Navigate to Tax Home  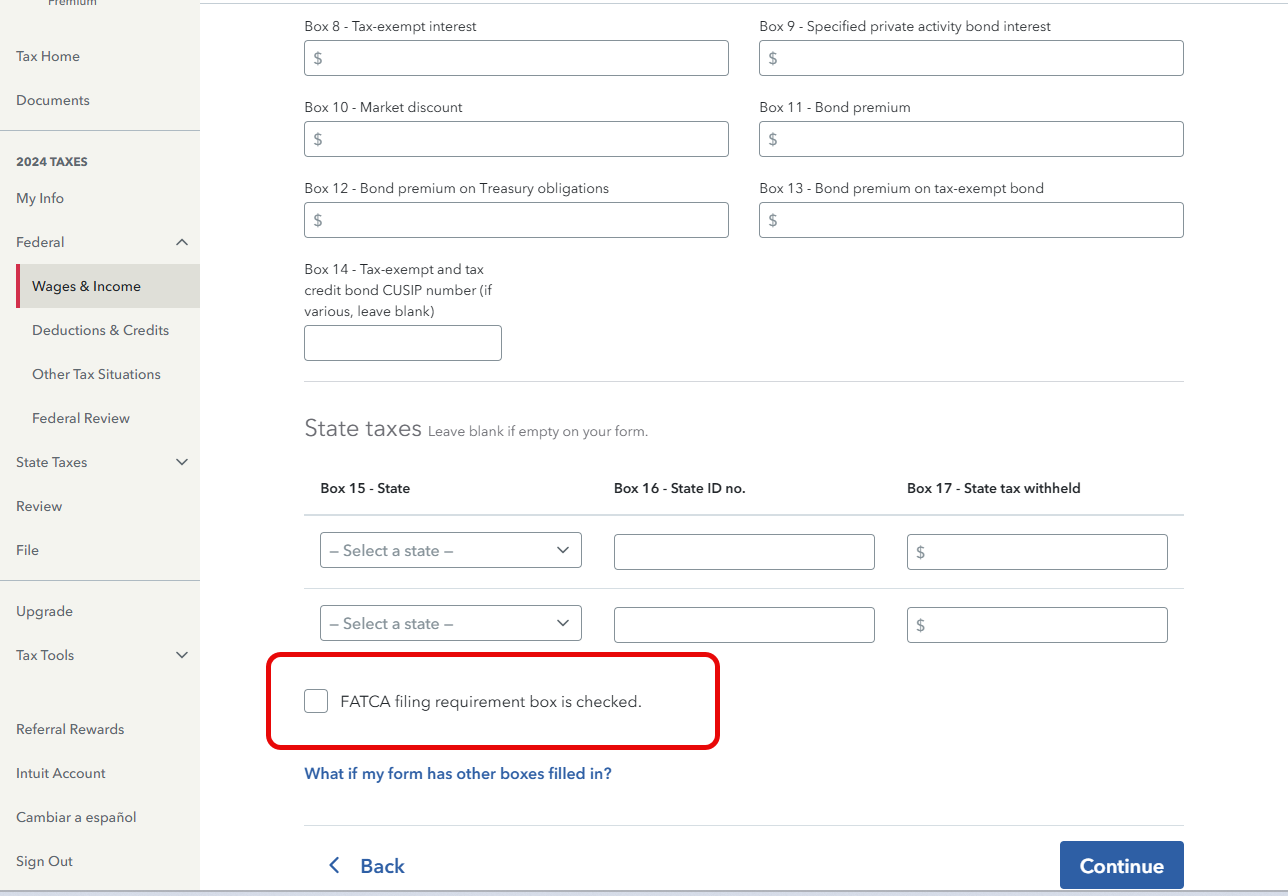[48, 56]
